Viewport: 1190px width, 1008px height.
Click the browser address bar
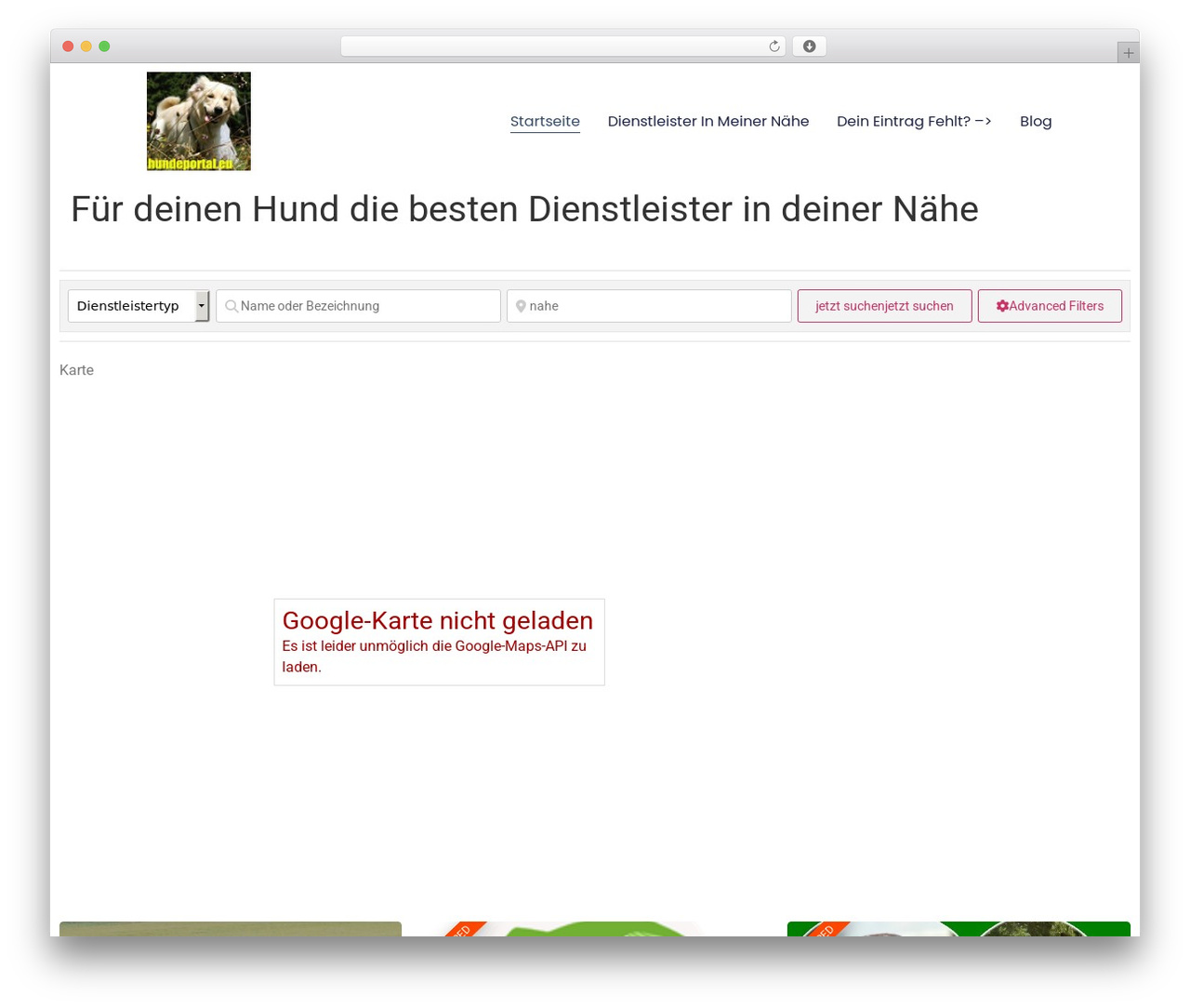point(563,46)
